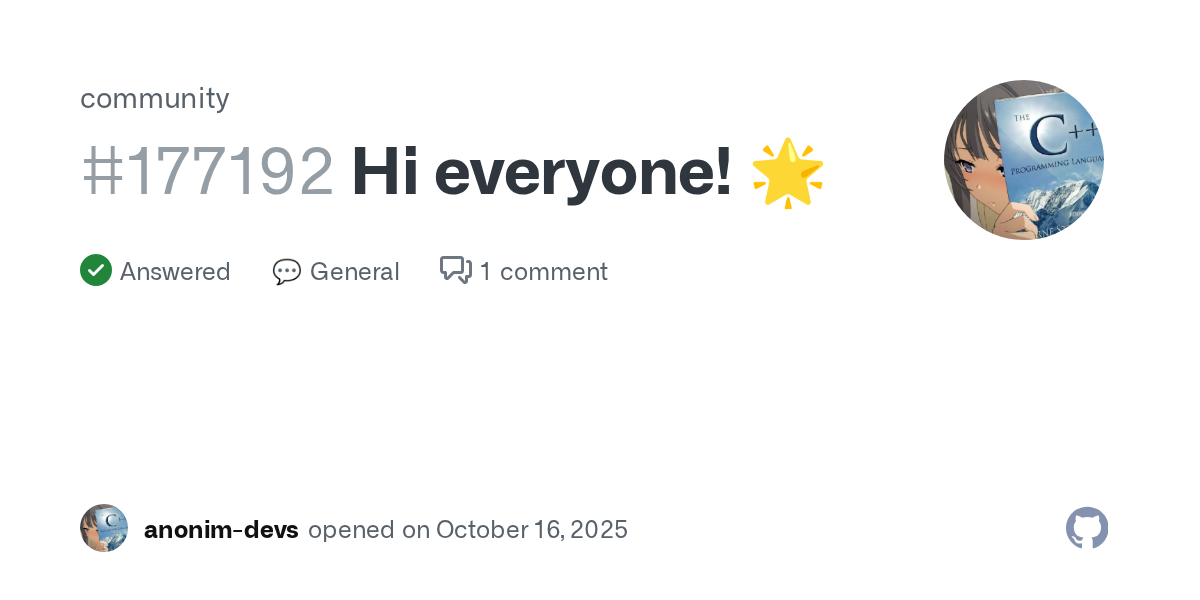Open the anonim-devs username link
Image resolution: width=1200 pixels, height=600 pixels.
[221, 530]
